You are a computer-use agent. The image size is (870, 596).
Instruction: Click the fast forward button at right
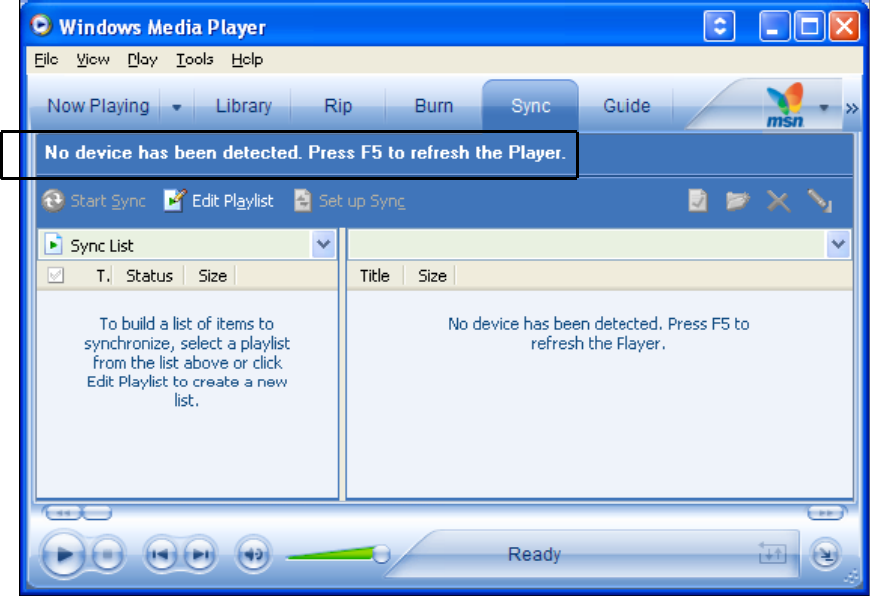tap(826, 513)
